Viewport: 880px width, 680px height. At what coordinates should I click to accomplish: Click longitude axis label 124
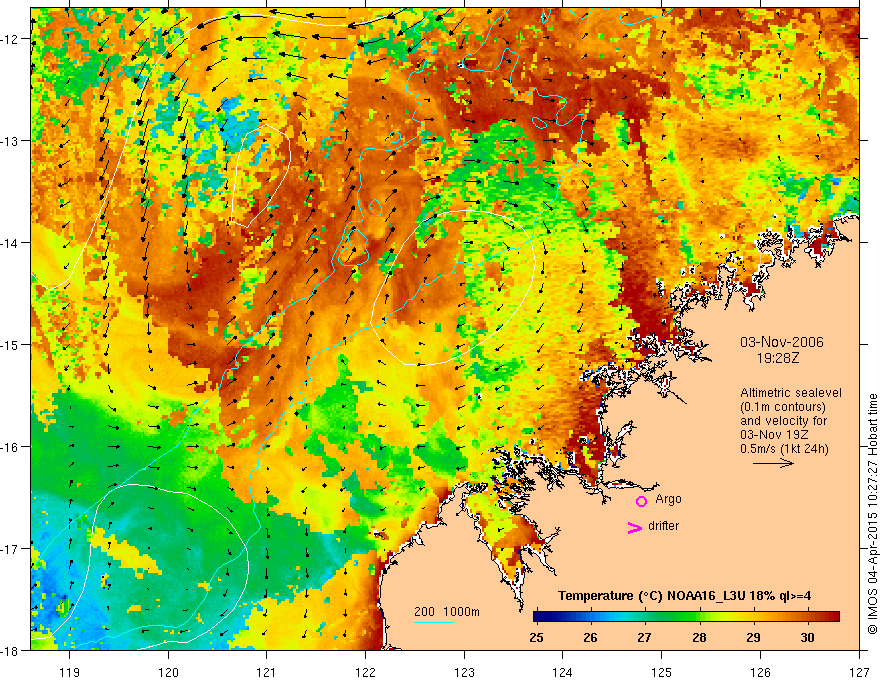pos(563,672)
